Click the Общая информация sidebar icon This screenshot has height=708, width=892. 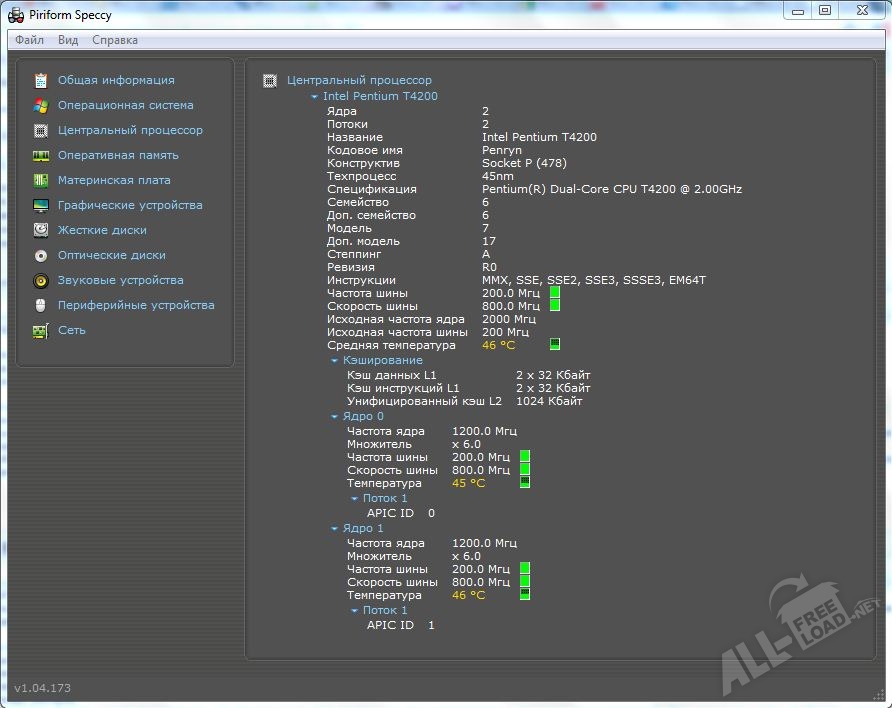41,80
